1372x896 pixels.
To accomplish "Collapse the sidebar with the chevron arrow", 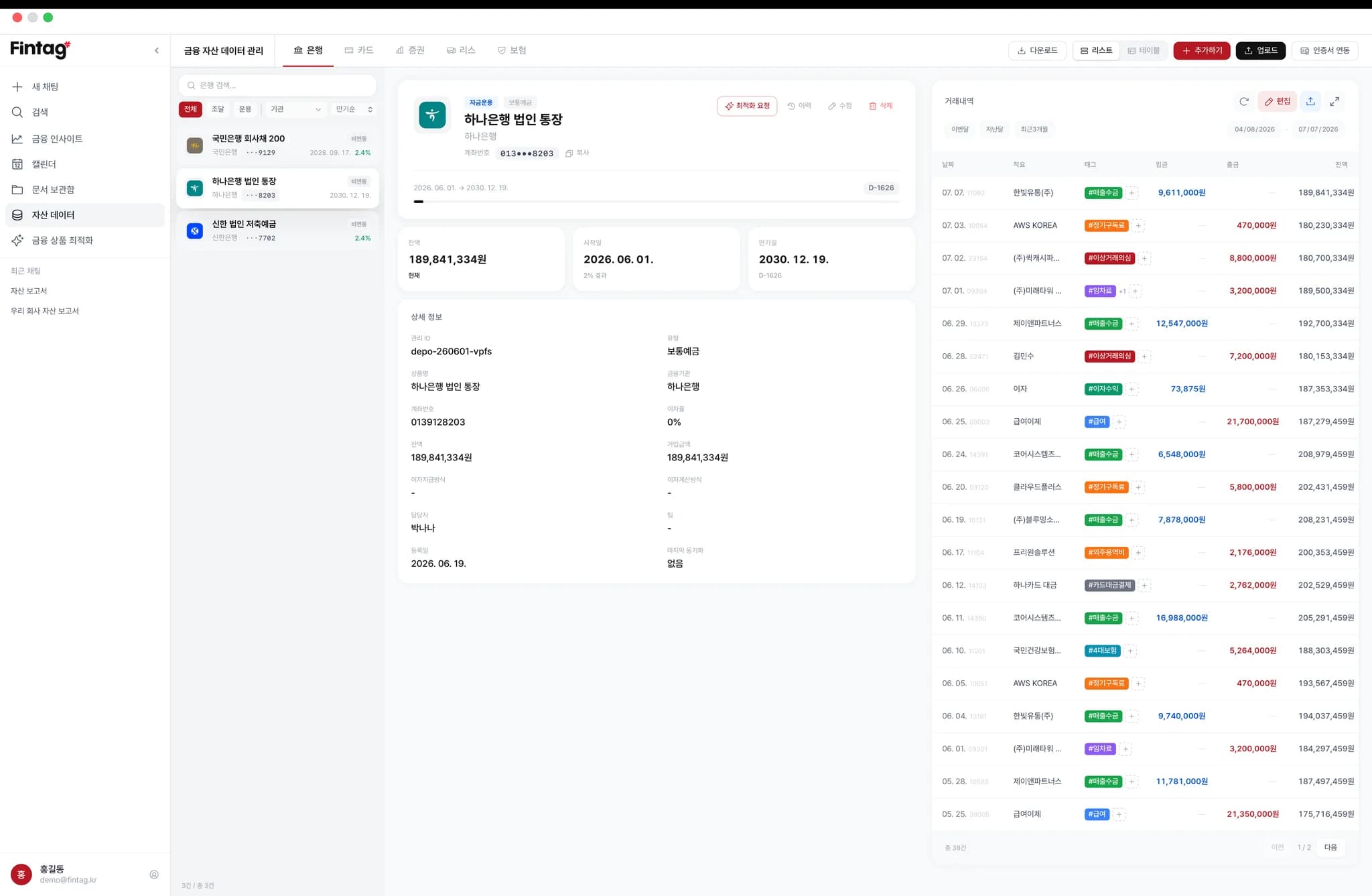I will [157, 50].
